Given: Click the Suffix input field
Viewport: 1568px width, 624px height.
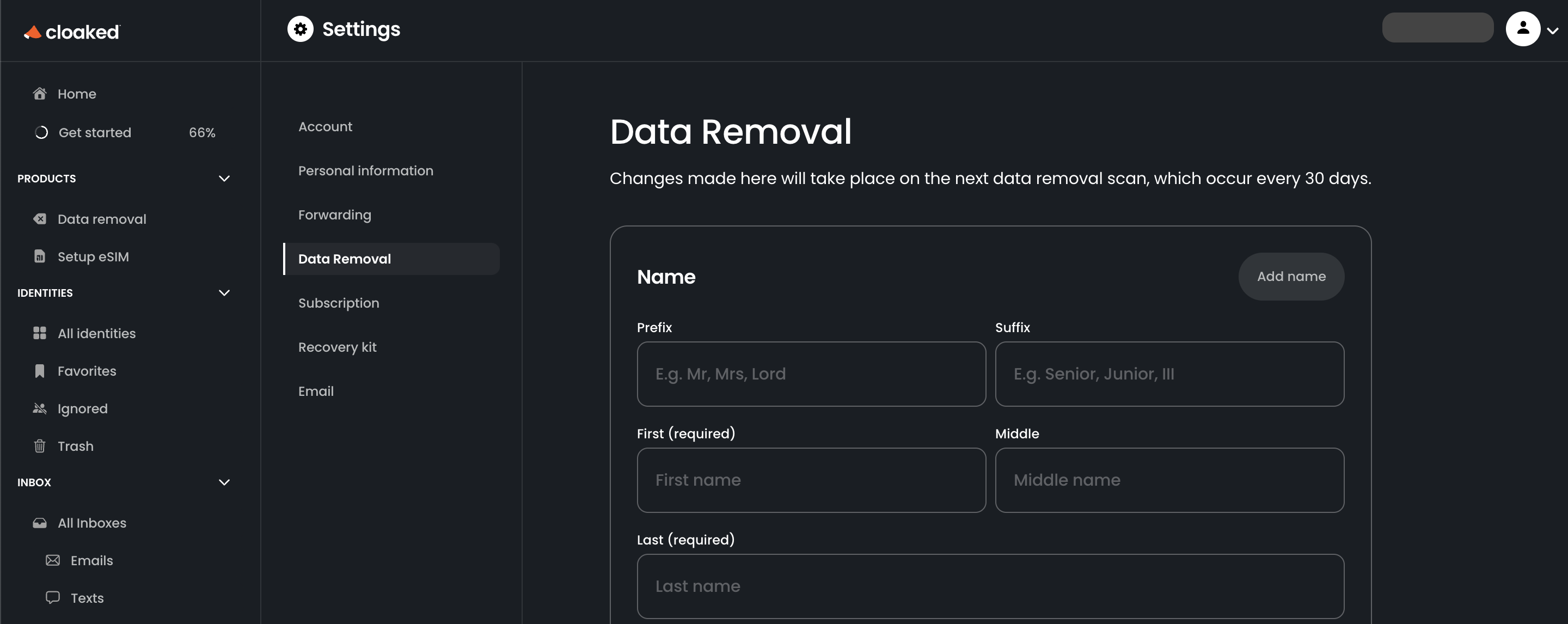Looking at the screenshot, I should tap(1169, 374).
